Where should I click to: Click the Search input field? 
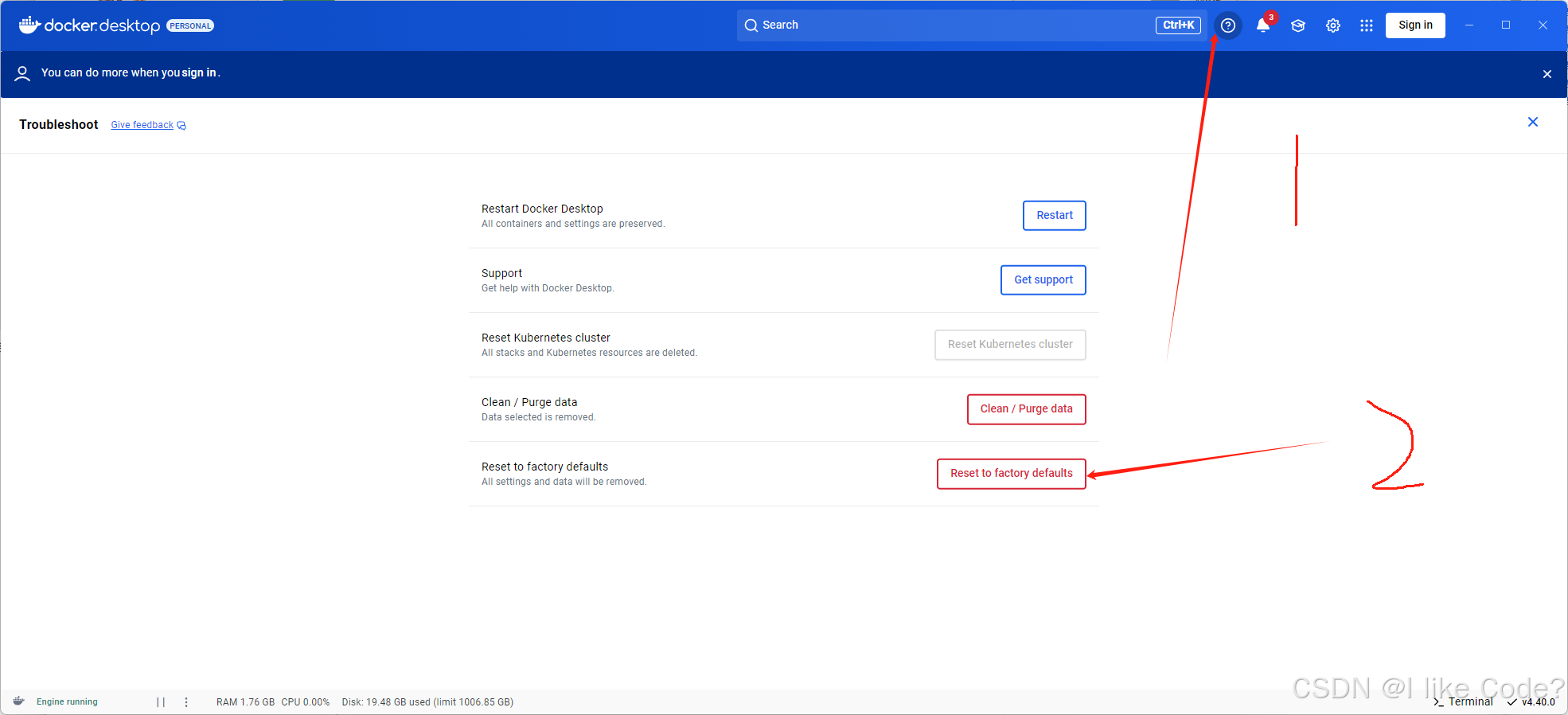click(971, 25)
